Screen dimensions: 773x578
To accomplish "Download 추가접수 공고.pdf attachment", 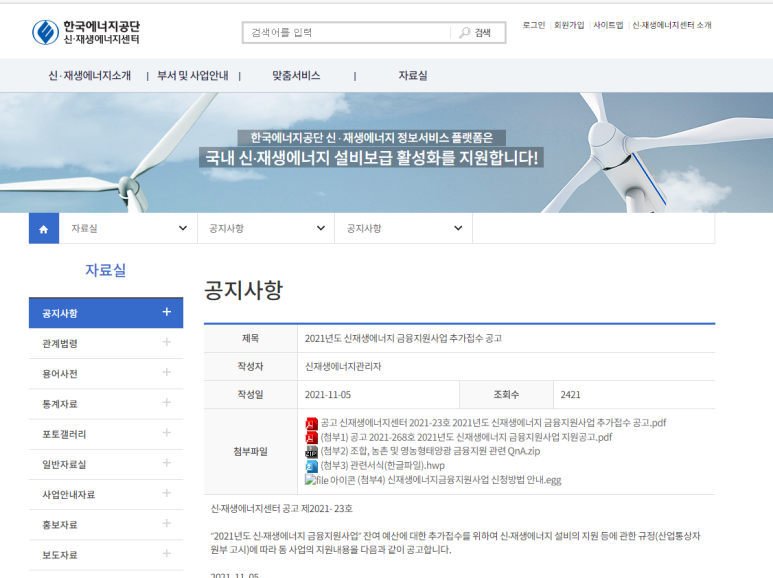I will click(493, 423).
